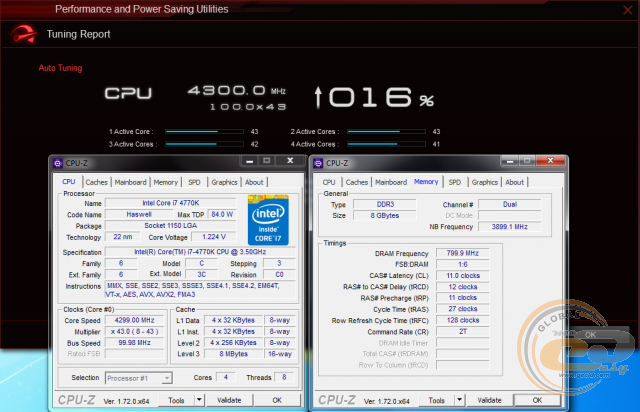
Task: Click the DRAM Frequency value 799.9 MHz
Action: pos(462,253)
